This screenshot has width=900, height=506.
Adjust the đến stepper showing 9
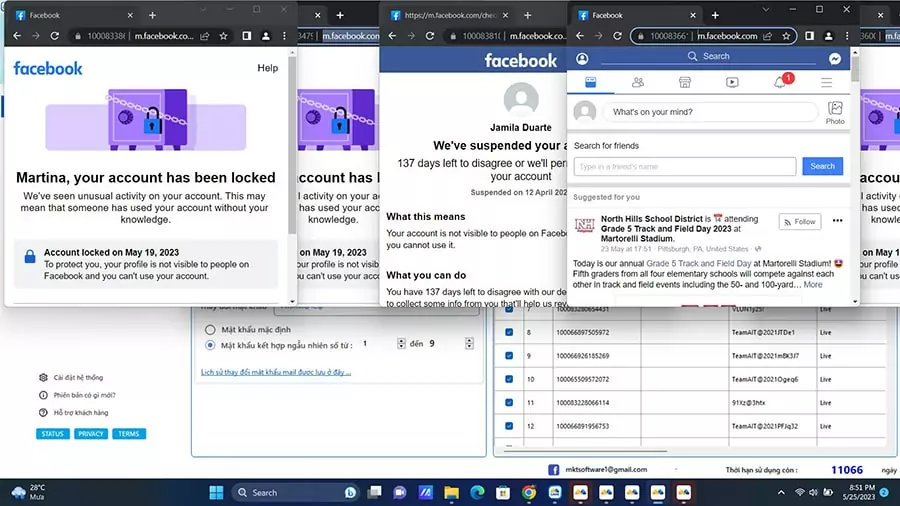coord(470,344)
